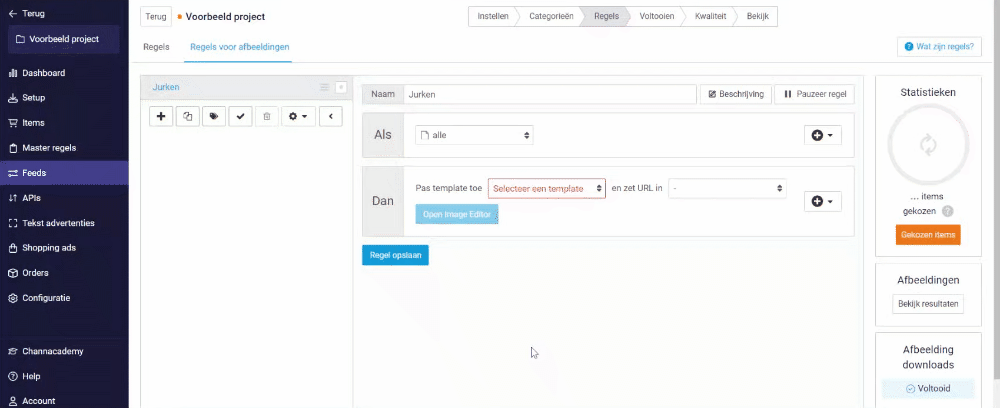Go to the Regels step
Image resolution: width=1000 pixels, height=408 pixels.
606,17
